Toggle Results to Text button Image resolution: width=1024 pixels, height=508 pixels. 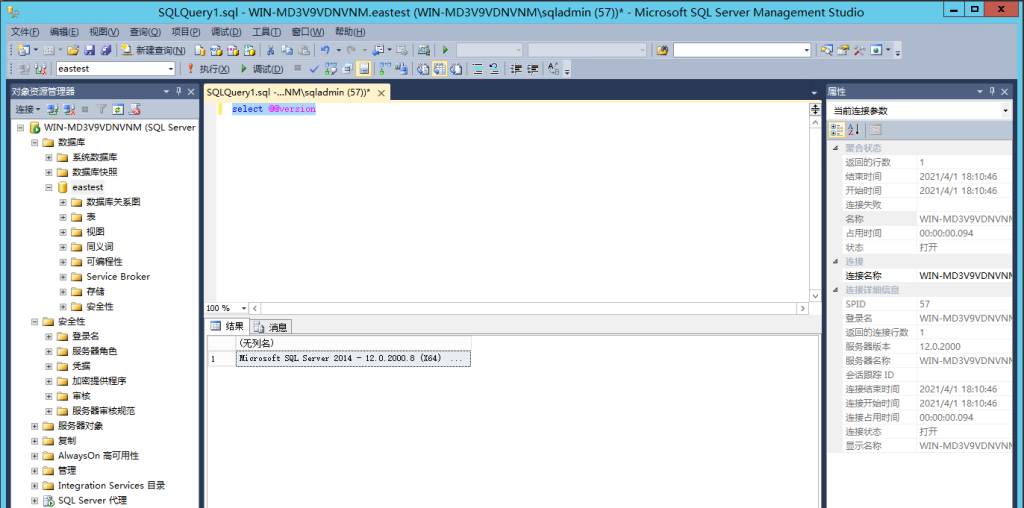click(x=423, y=69)
